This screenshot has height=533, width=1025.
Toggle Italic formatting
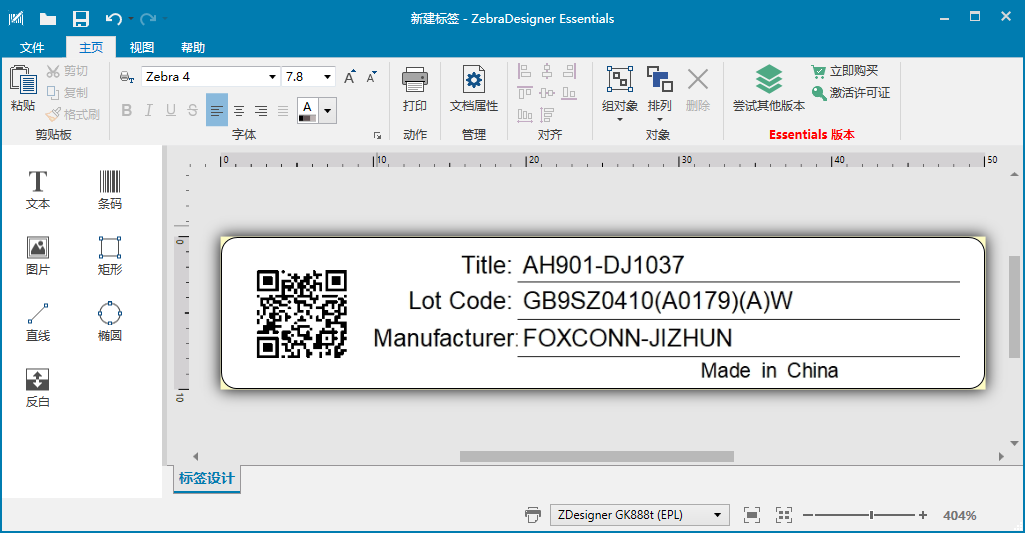point(149,111)
